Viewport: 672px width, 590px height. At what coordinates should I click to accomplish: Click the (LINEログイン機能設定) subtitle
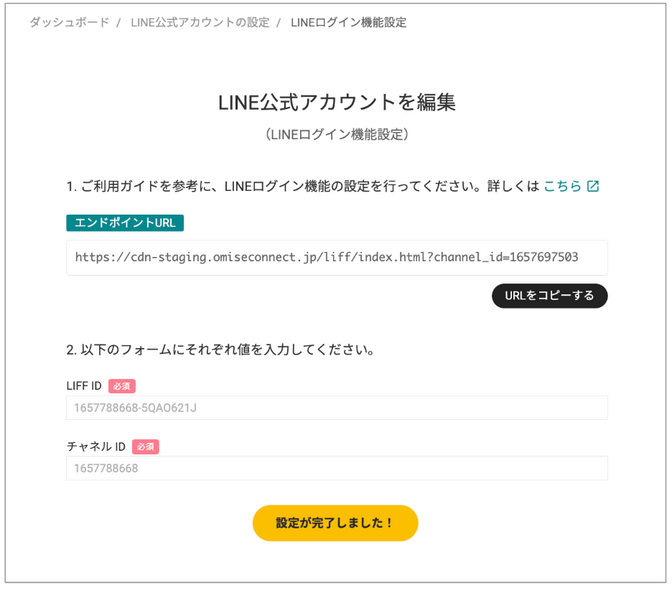337,135
